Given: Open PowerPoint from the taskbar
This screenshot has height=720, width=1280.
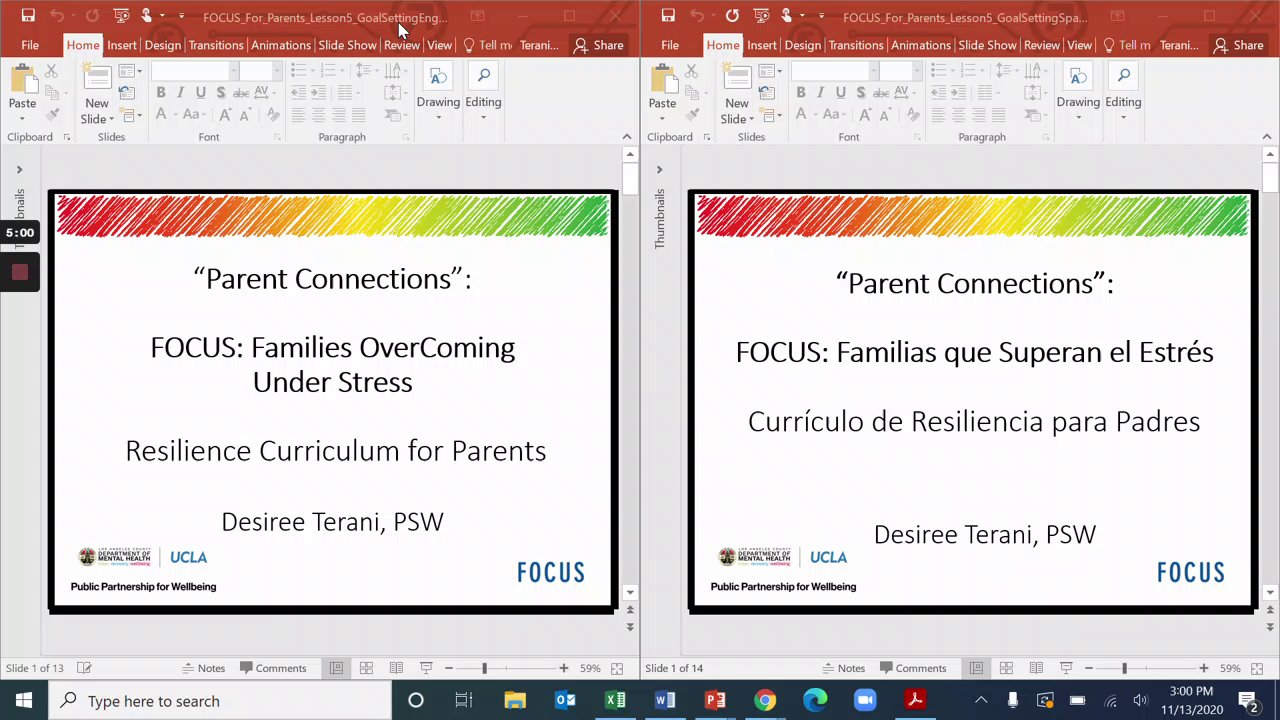Looking at the screenshot, I should click(x=715, y=700).
